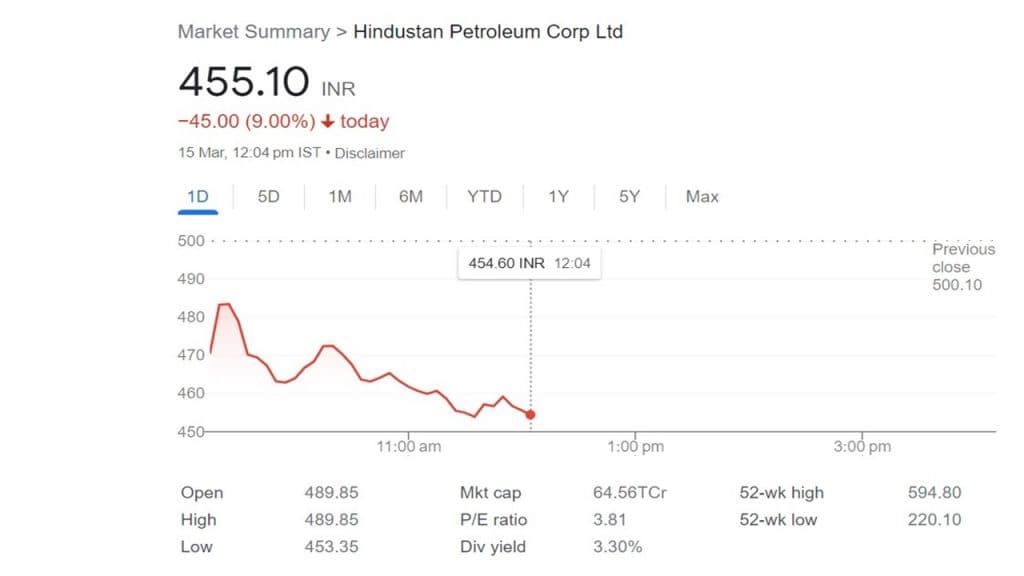
Task: Select the YTD range tab
Action: point(484,197)
